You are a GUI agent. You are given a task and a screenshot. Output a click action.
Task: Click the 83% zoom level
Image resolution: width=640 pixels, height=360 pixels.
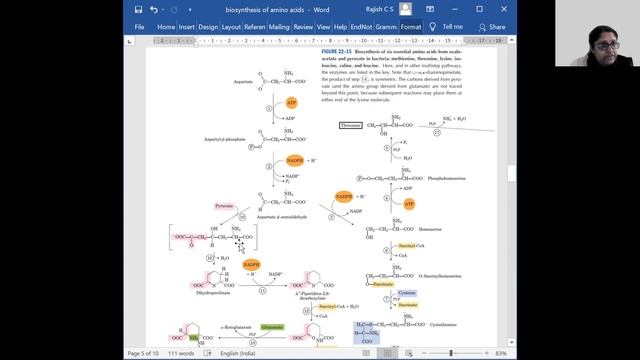pos(501,353)
